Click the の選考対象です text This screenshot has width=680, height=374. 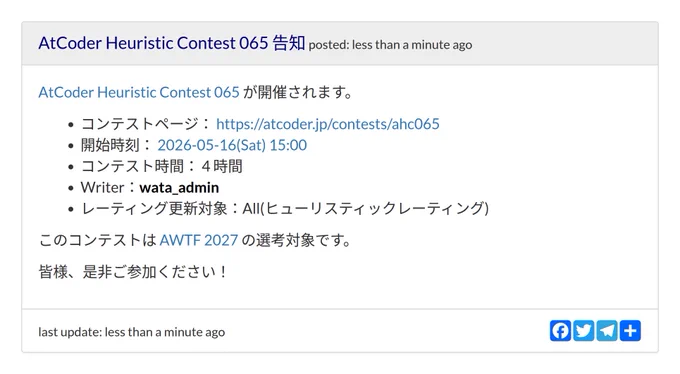[x=296, y=240]
